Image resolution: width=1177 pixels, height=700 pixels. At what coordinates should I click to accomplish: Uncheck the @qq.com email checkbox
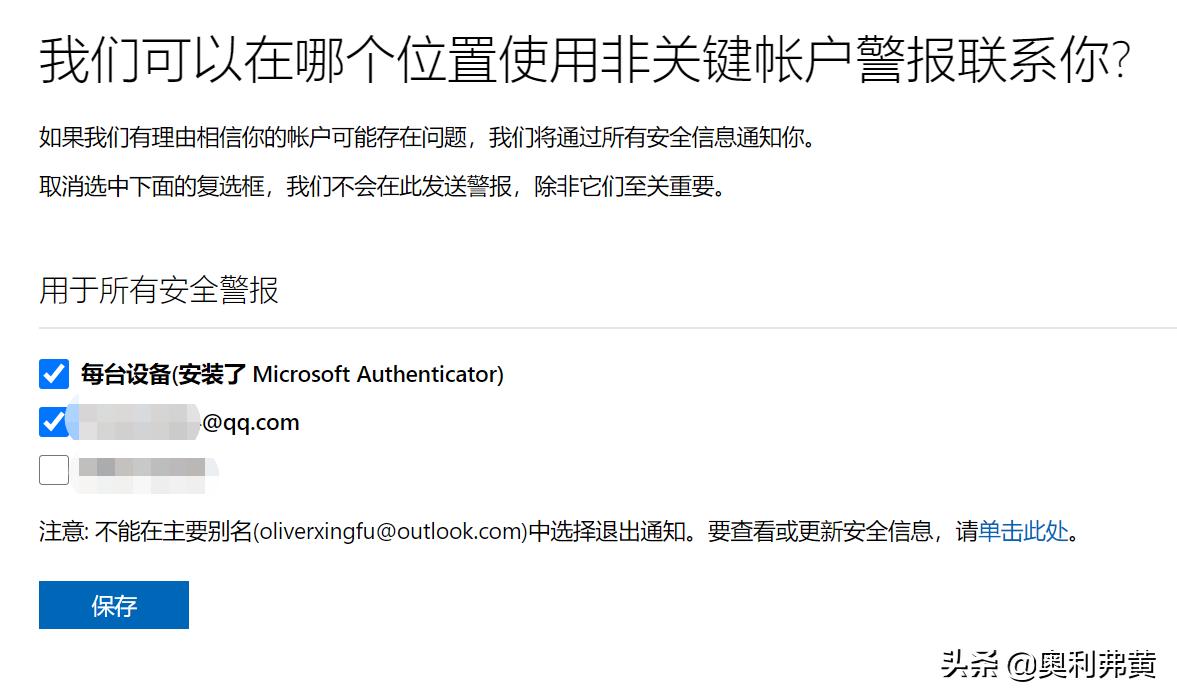54,422
